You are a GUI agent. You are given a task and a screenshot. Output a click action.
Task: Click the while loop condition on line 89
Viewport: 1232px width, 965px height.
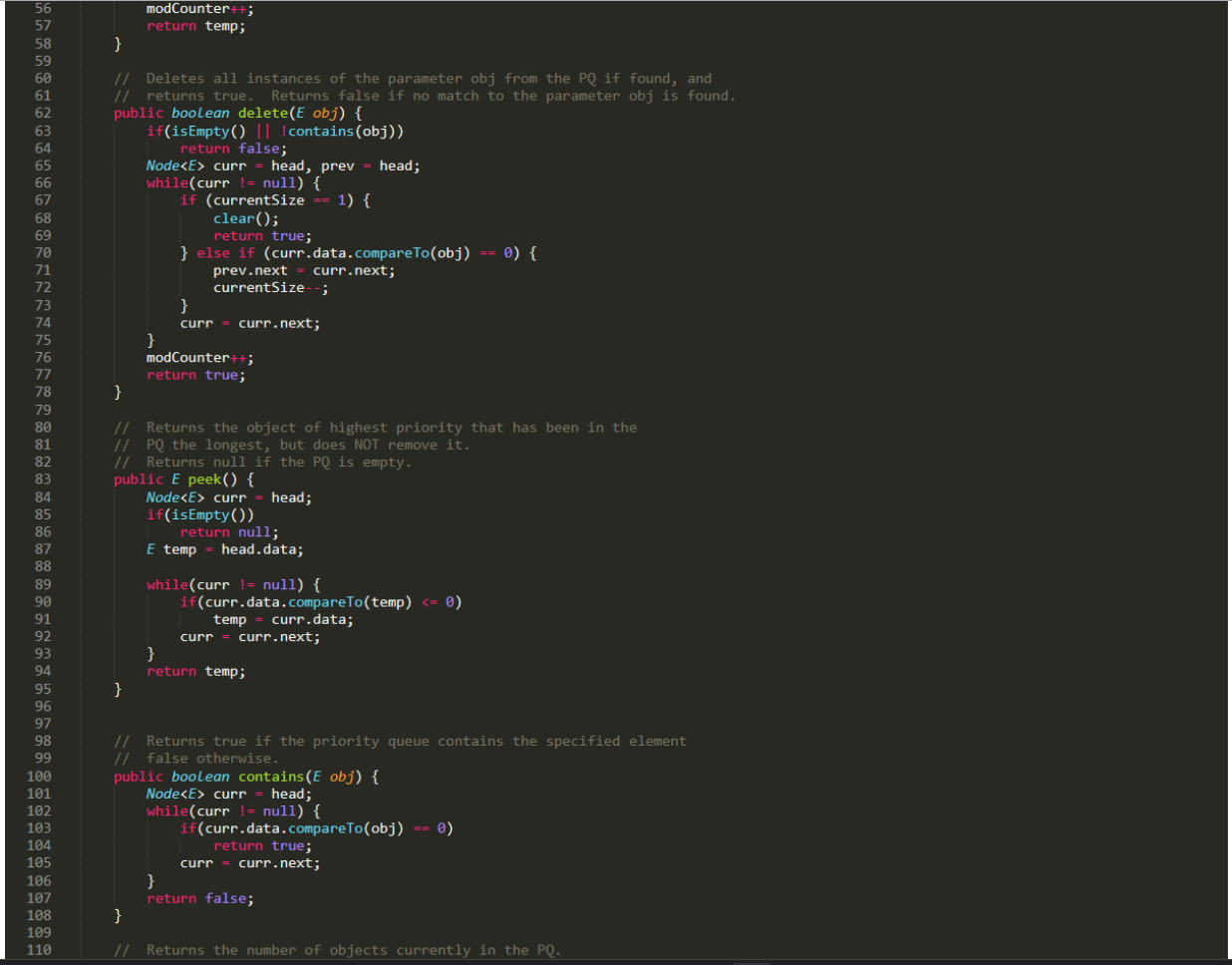coord(229,584)
